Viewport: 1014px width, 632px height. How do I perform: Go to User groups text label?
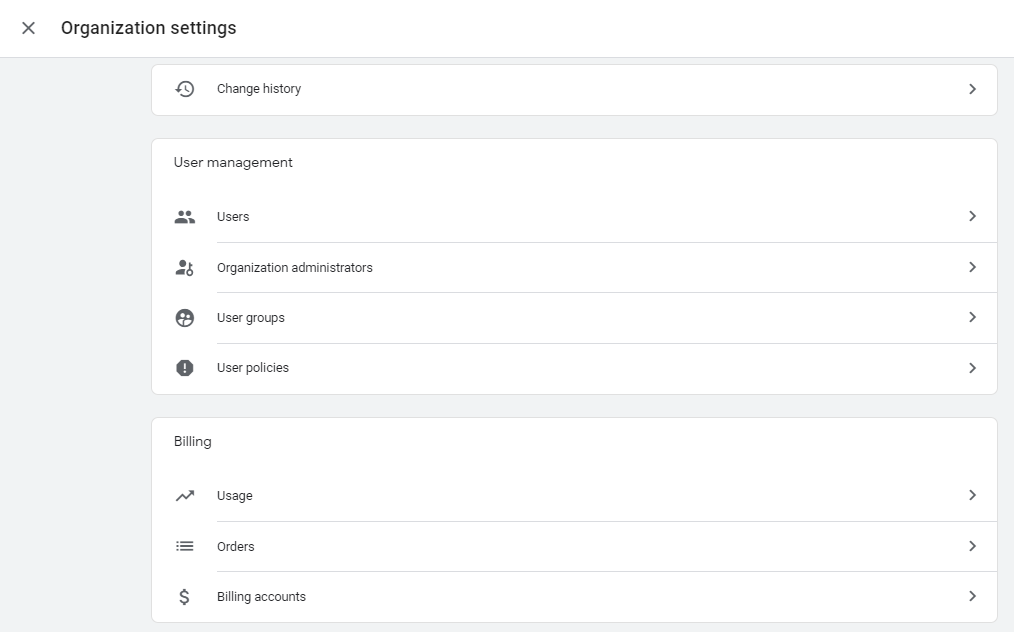(x=251, y=318)
